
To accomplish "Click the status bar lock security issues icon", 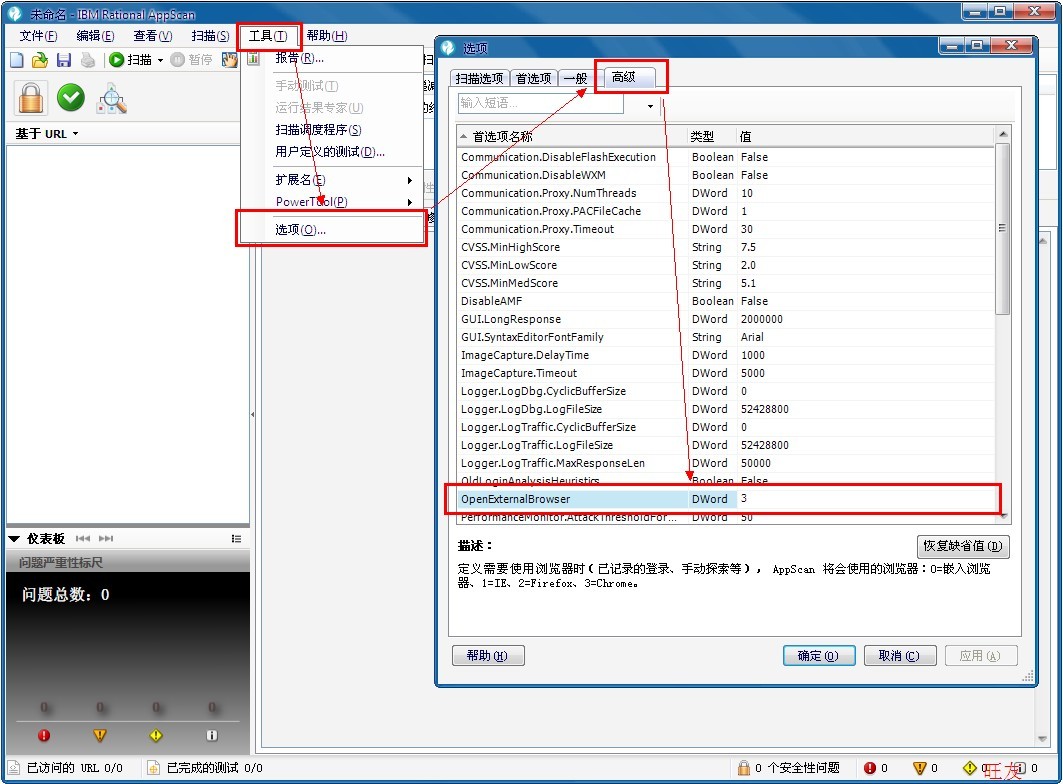I will (x=744, y=768).
